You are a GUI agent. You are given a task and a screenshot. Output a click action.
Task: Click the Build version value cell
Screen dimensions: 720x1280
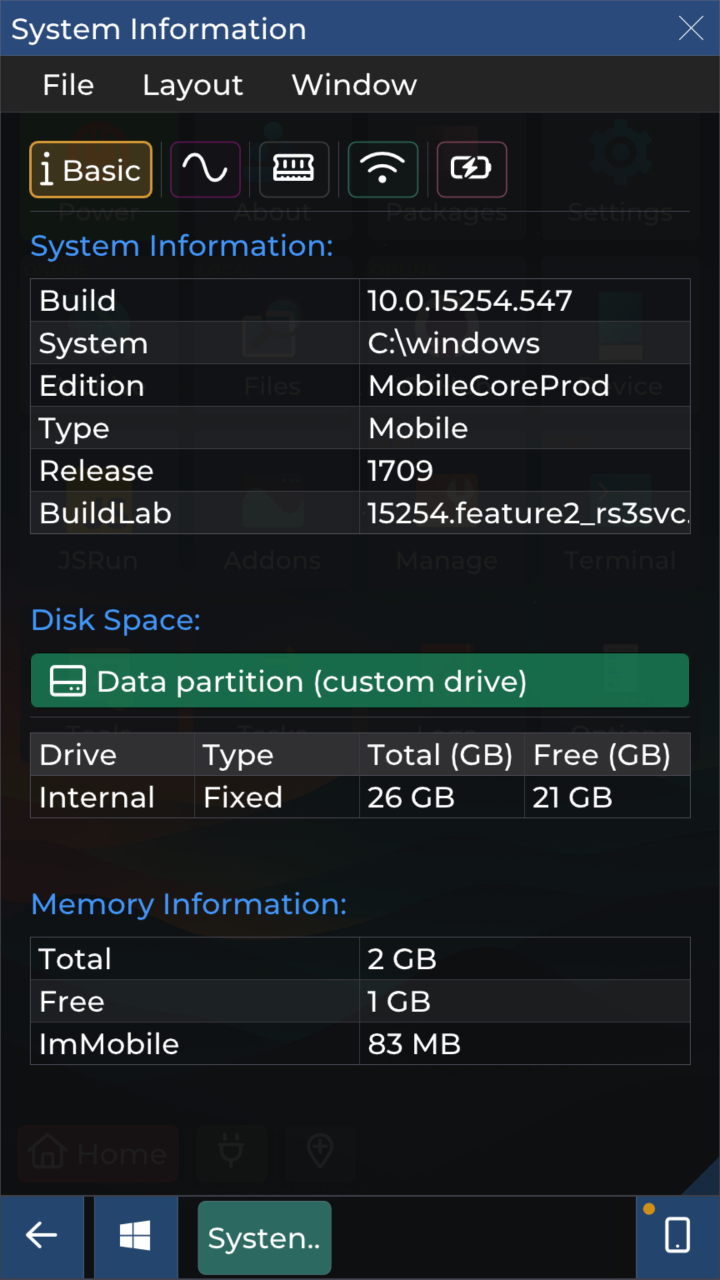[525, 300]
